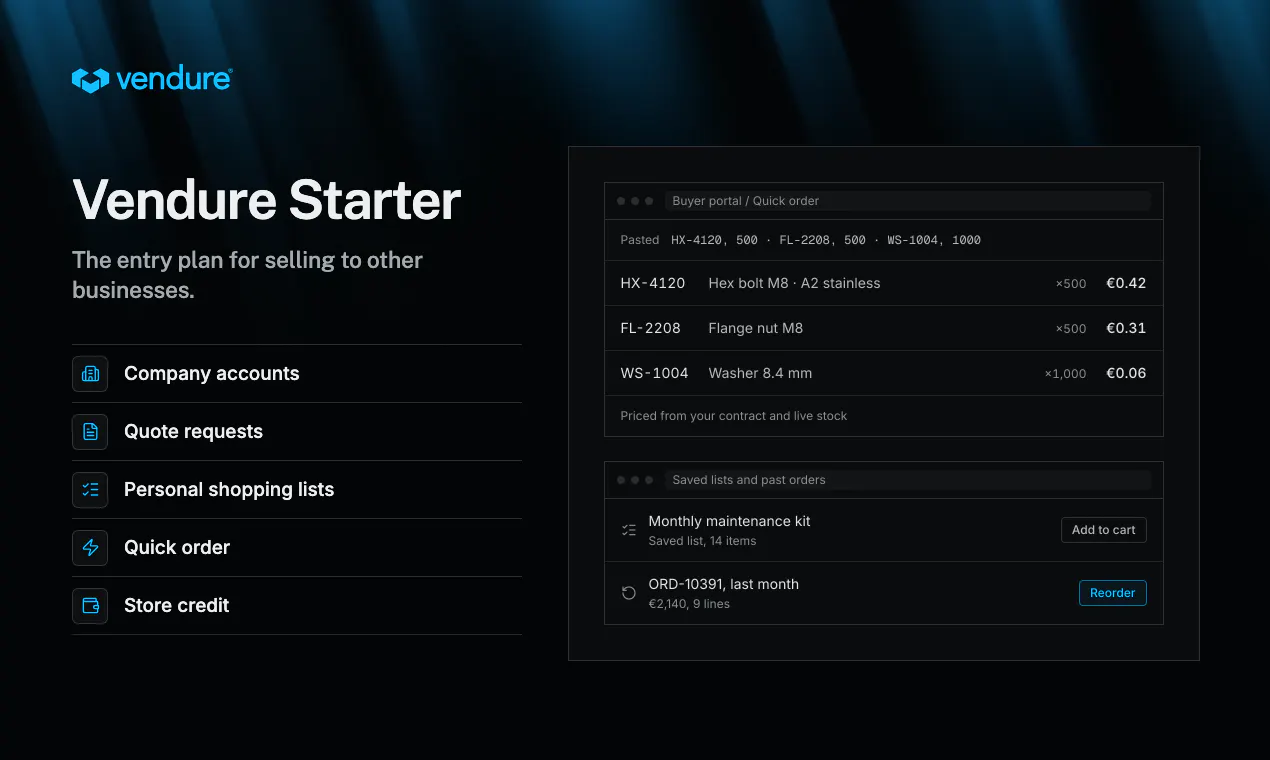Click the €0.42 price
Viewport: 1270px width, 760px height.
pyautogui.click(x=1126, y=283)
